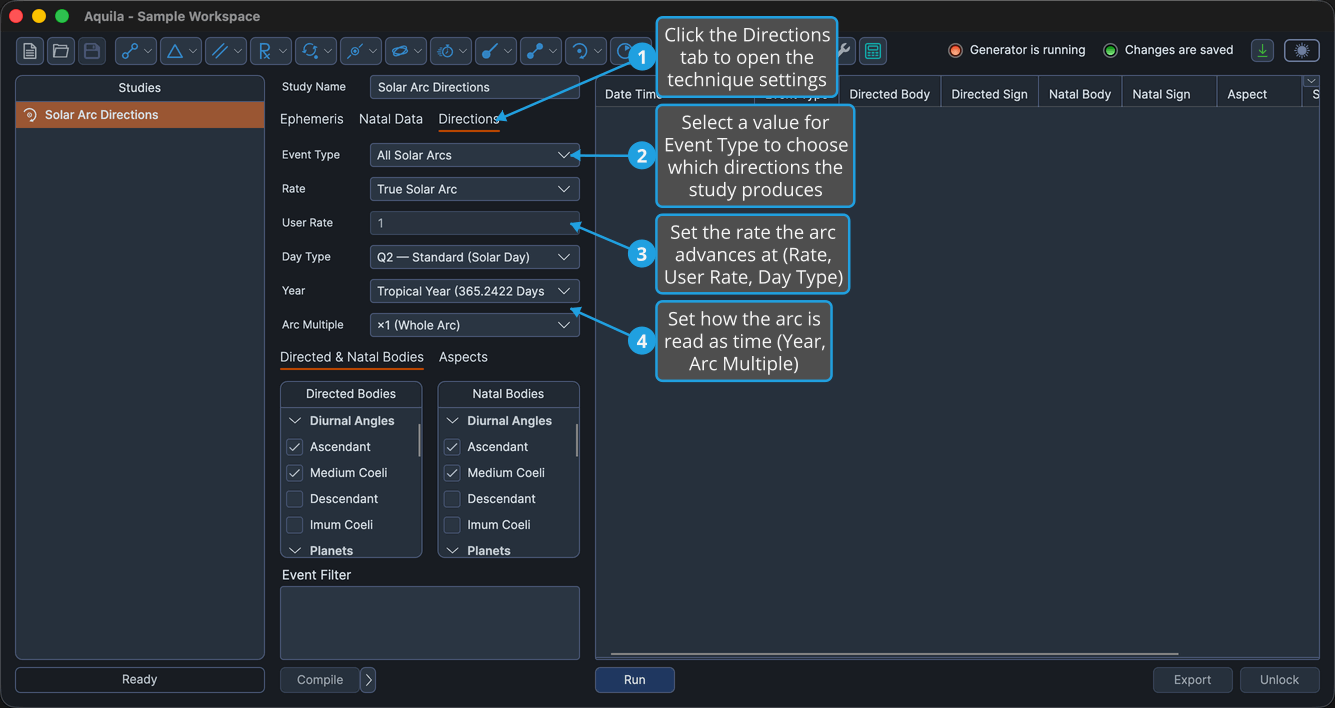Open a workspace with the folder icon
The height and width of the screenshot is (708, 1335).
click(61, 51)
